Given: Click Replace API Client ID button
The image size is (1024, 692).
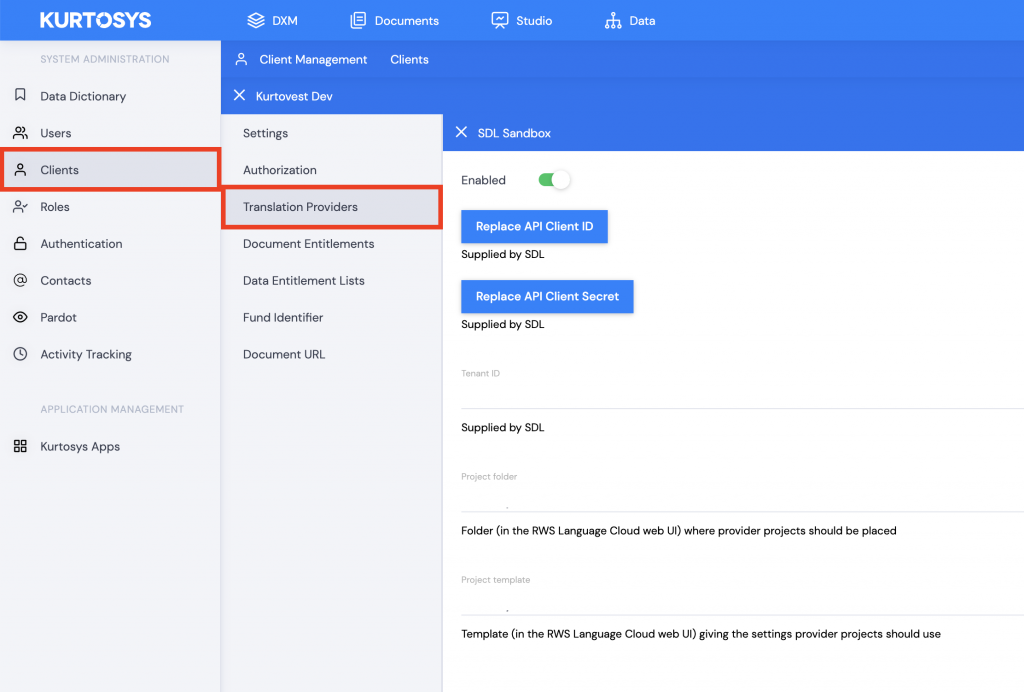Looking at the screenshot, I should pos(534,227).
